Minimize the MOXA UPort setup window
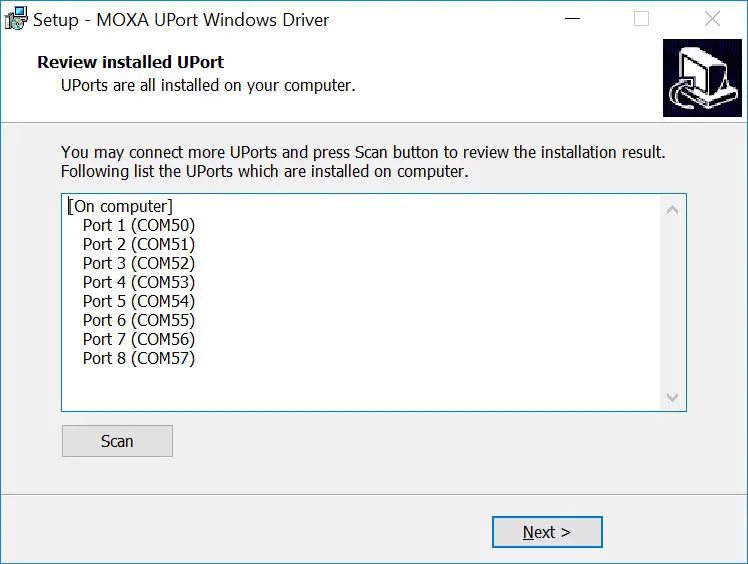This screenshot has height=564, width=748. coord(571,19)
